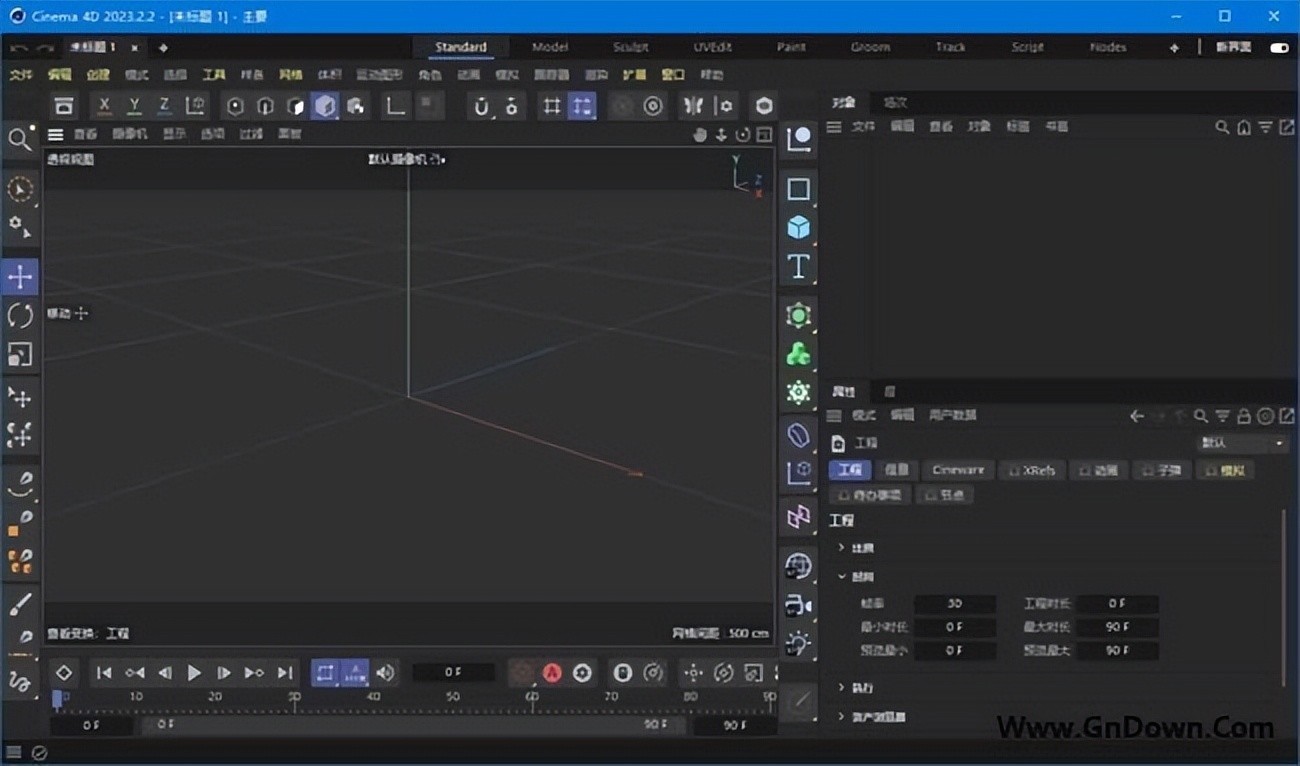
Task: Click the camera object icon
Action: [x=798, y=605]
